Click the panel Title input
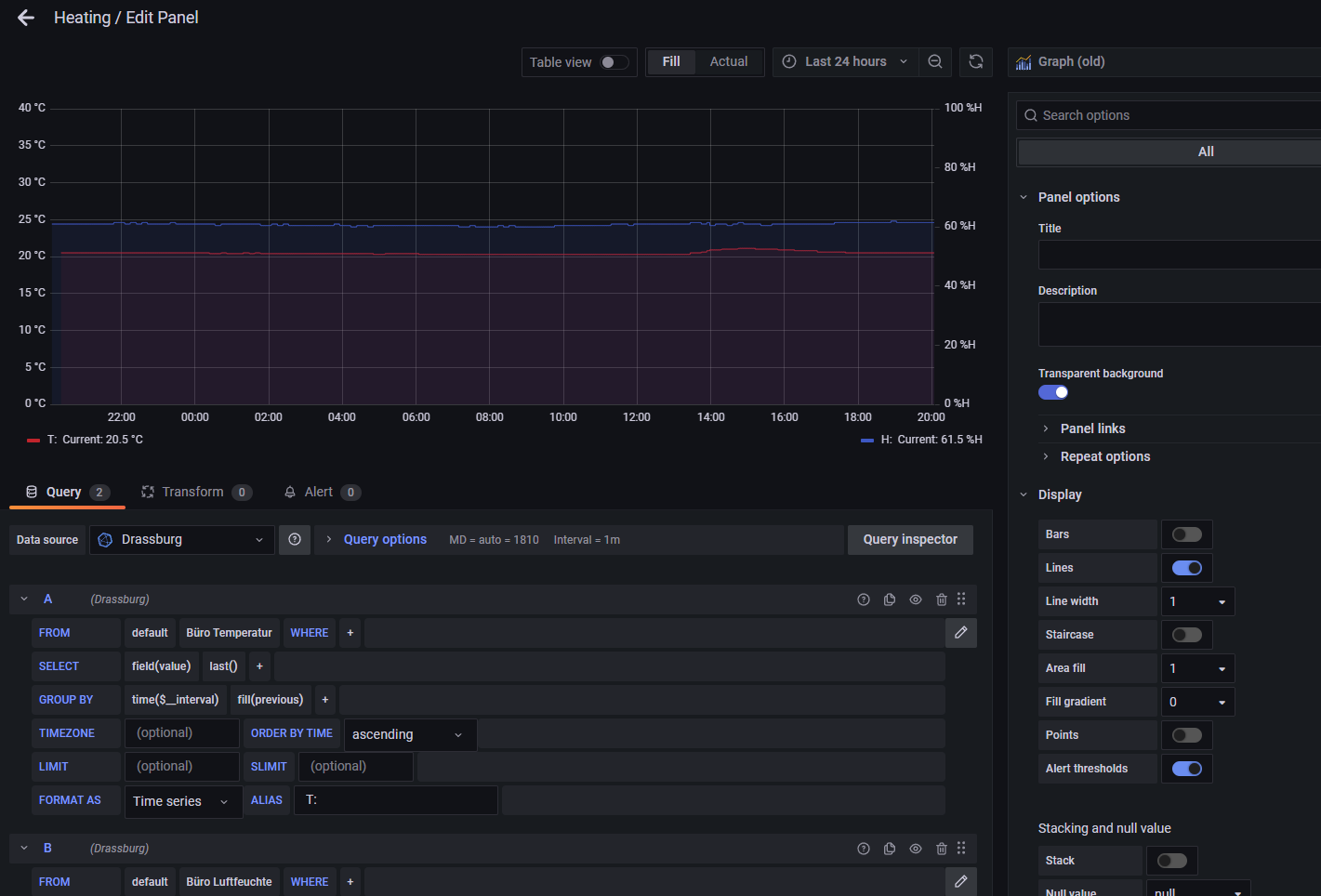The width and height of the screenshot is (1321, 896). (1180, 255)
